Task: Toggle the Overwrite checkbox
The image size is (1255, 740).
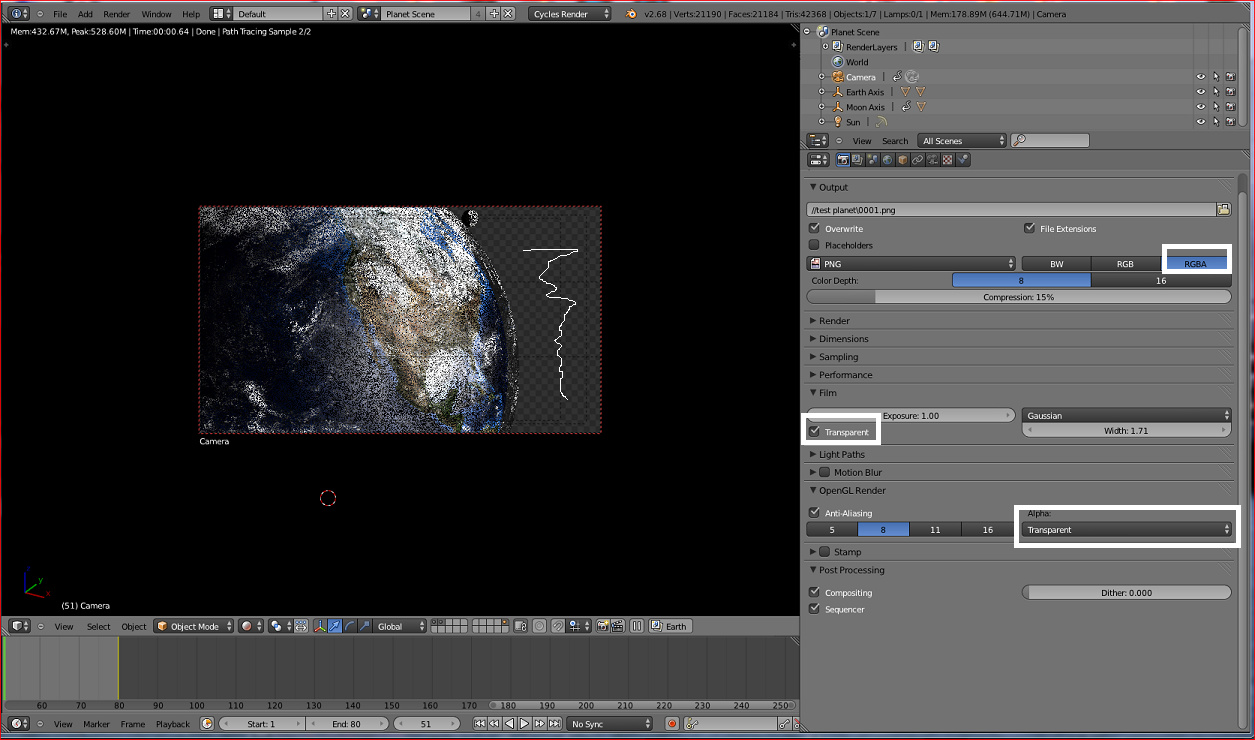Action: [815, 229]
